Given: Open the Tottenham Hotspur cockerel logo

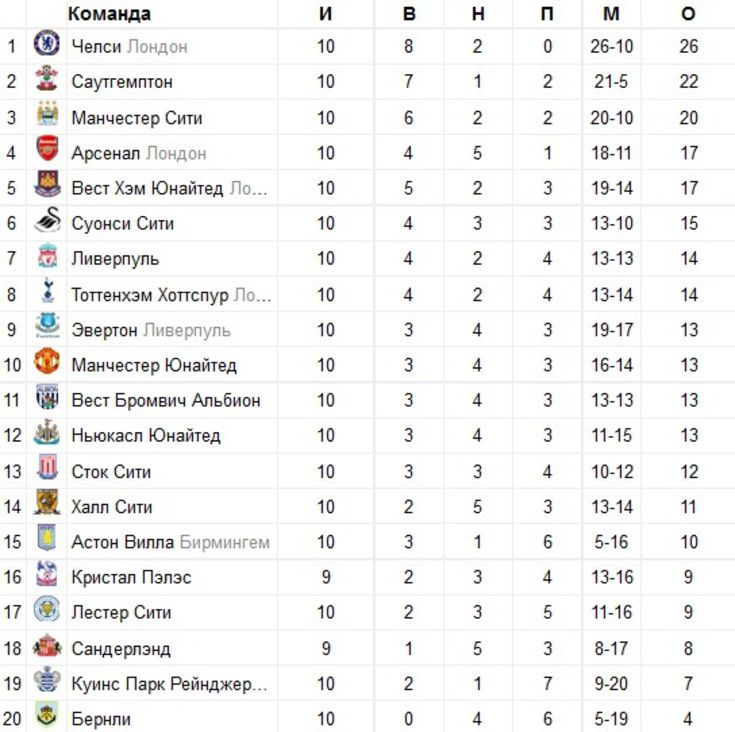Looking at the screenshot, I should pyautogui.click(x=47, y=290).
